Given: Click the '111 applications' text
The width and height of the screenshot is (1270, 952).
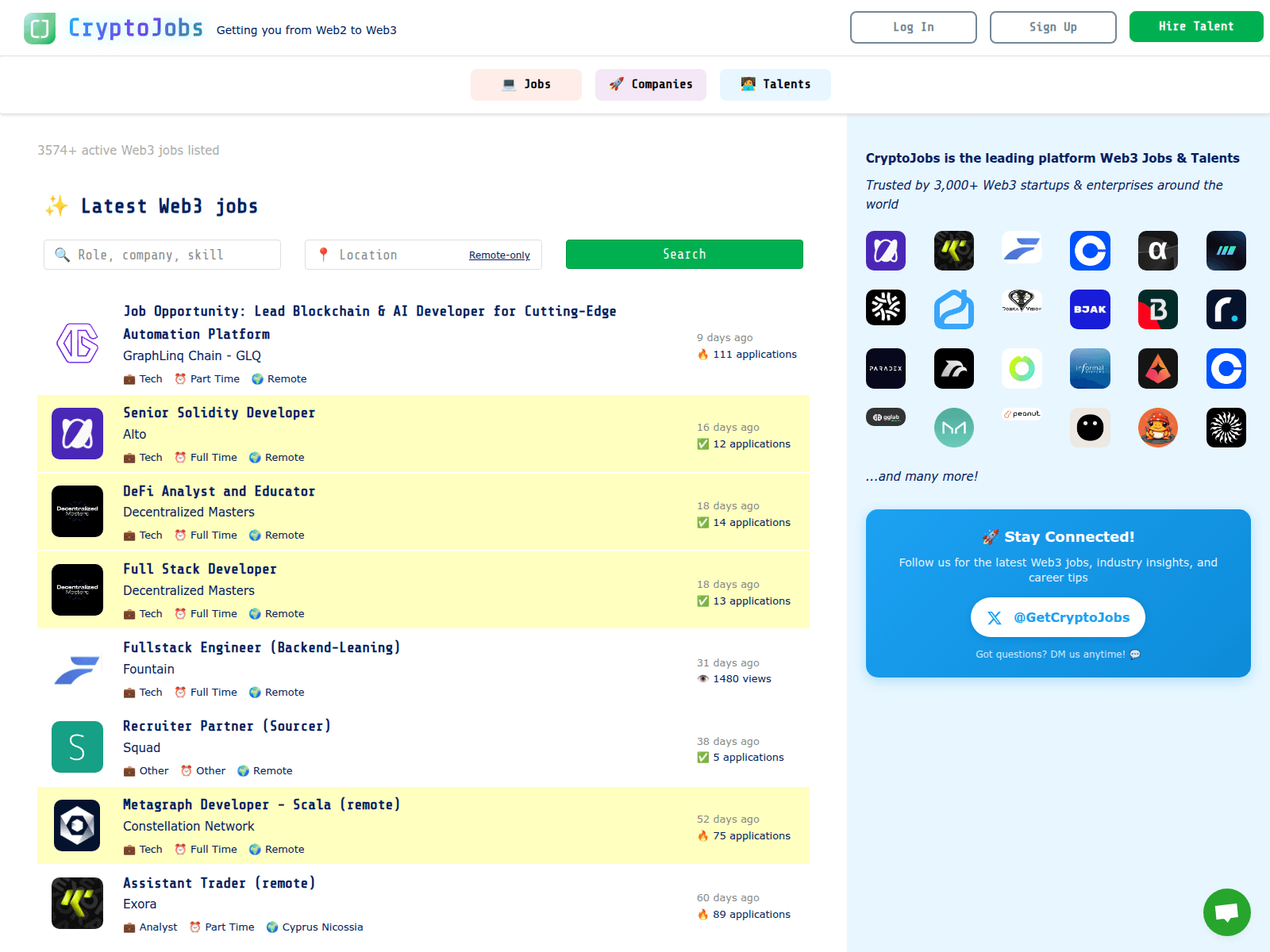Looking at the screenshot, I should [x=754, y=355].
